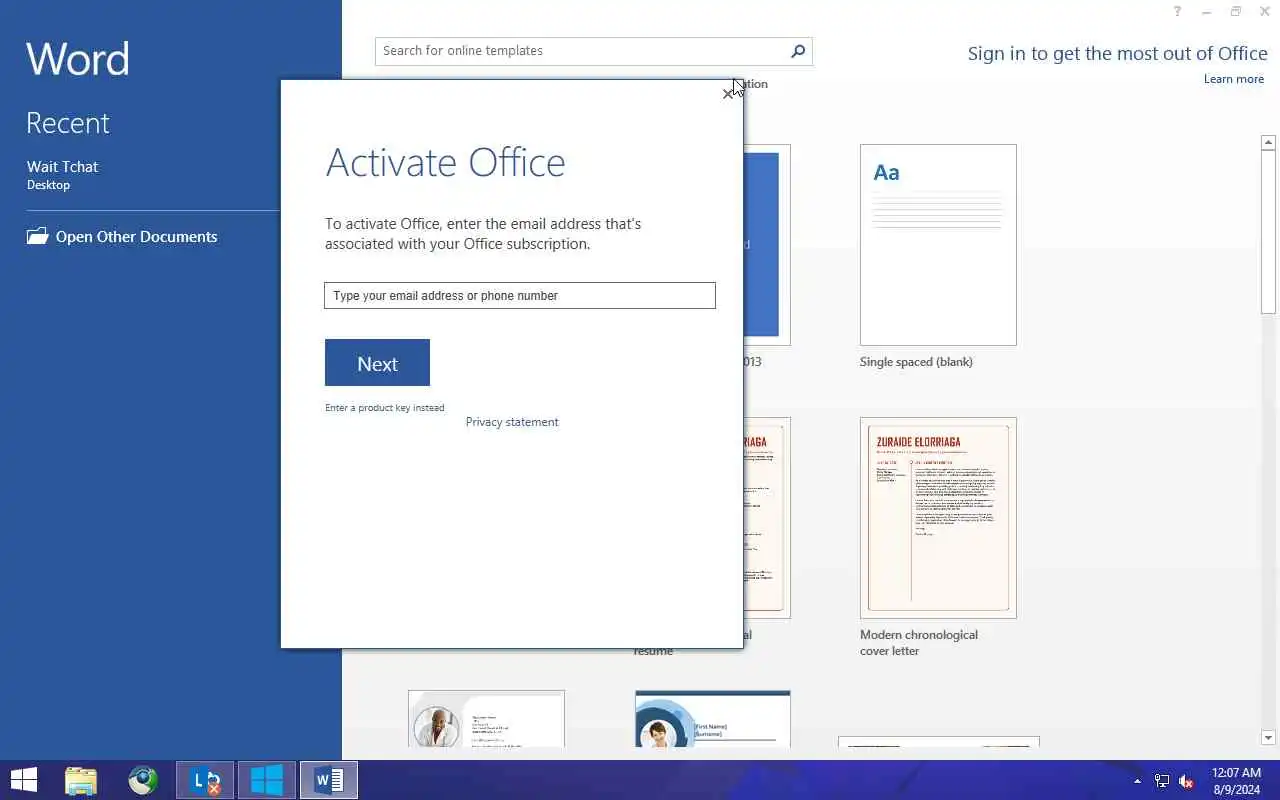Show hidden system tray icons
This screenshot has height=800, width=1280.
1137,781
